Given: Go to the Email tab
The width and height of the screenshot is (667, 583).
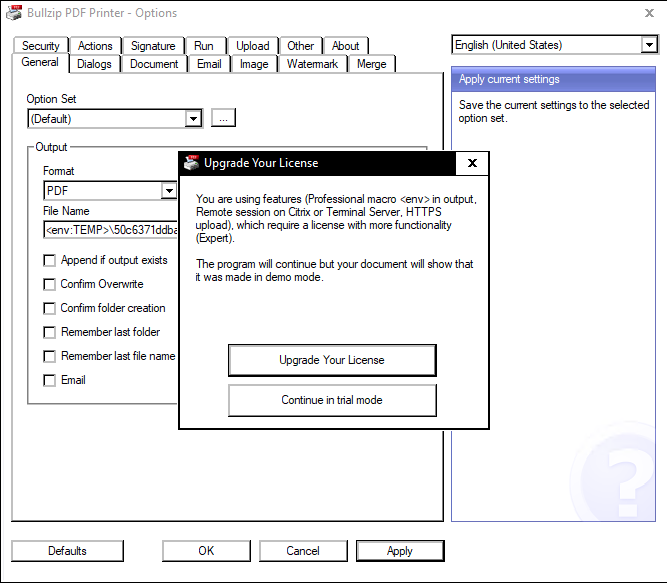Looking at the screenshot, I should (209, 64).
